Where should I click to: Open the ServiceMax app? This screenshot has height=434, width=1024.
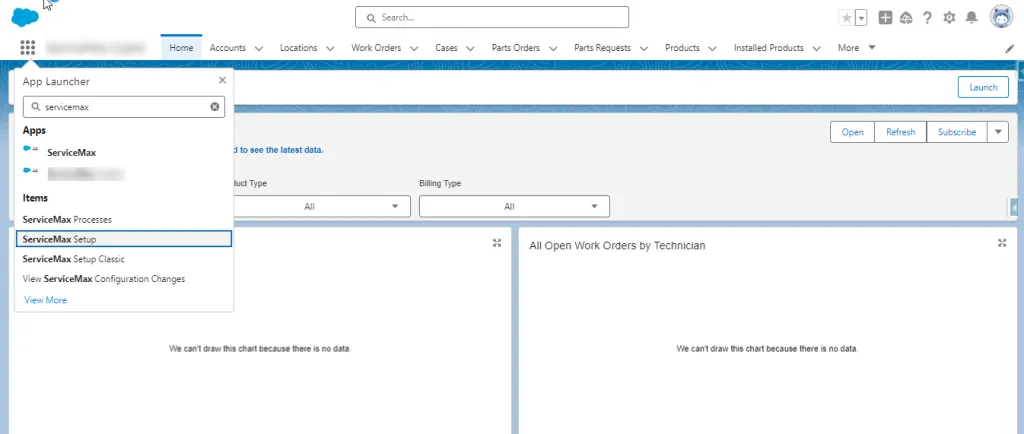tap(71, 153)
